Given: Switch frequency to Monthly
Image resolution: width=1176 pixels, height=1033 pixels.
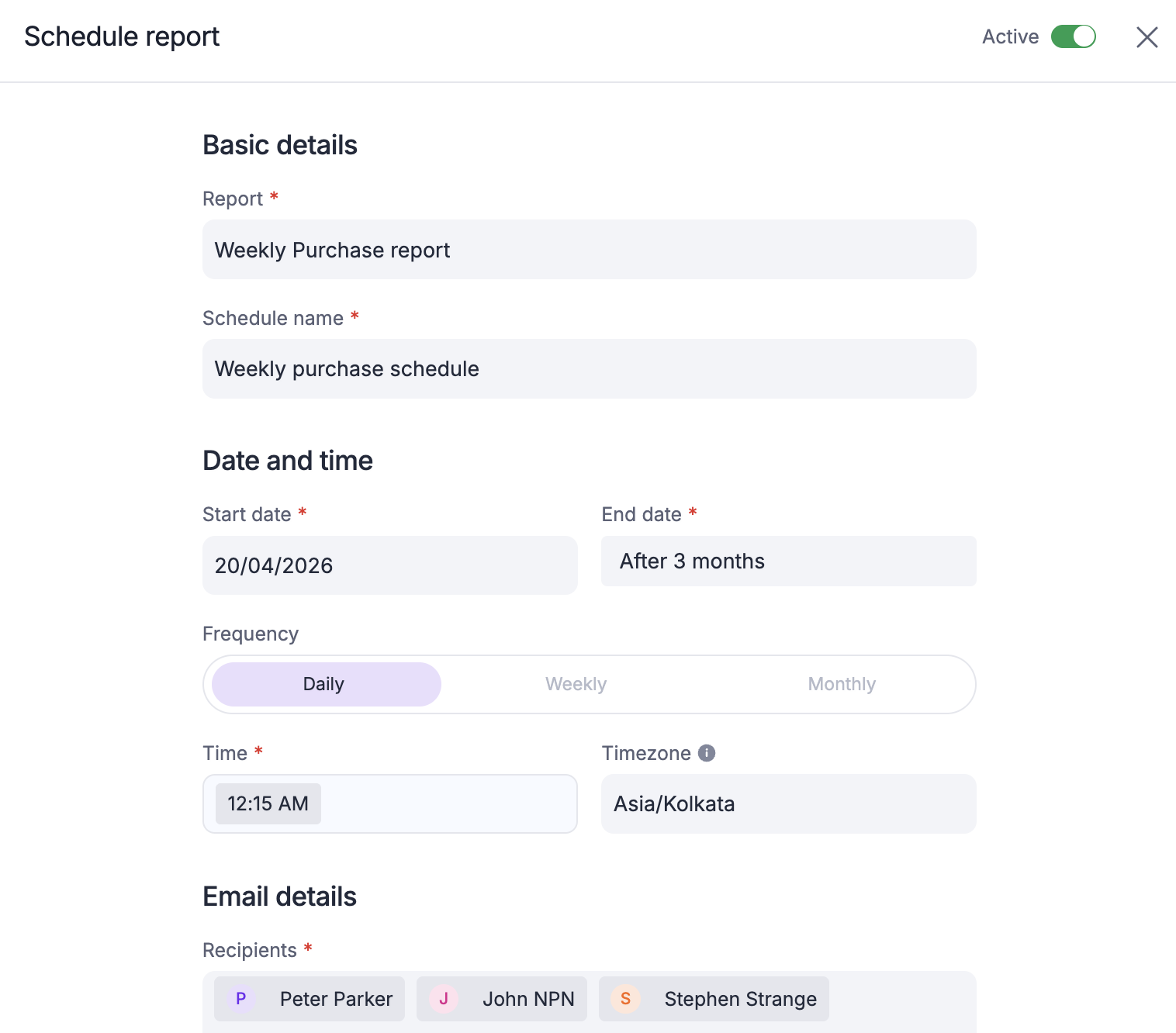Looking at the screenshot, I should pyautogui.click(x=841, y=684).
